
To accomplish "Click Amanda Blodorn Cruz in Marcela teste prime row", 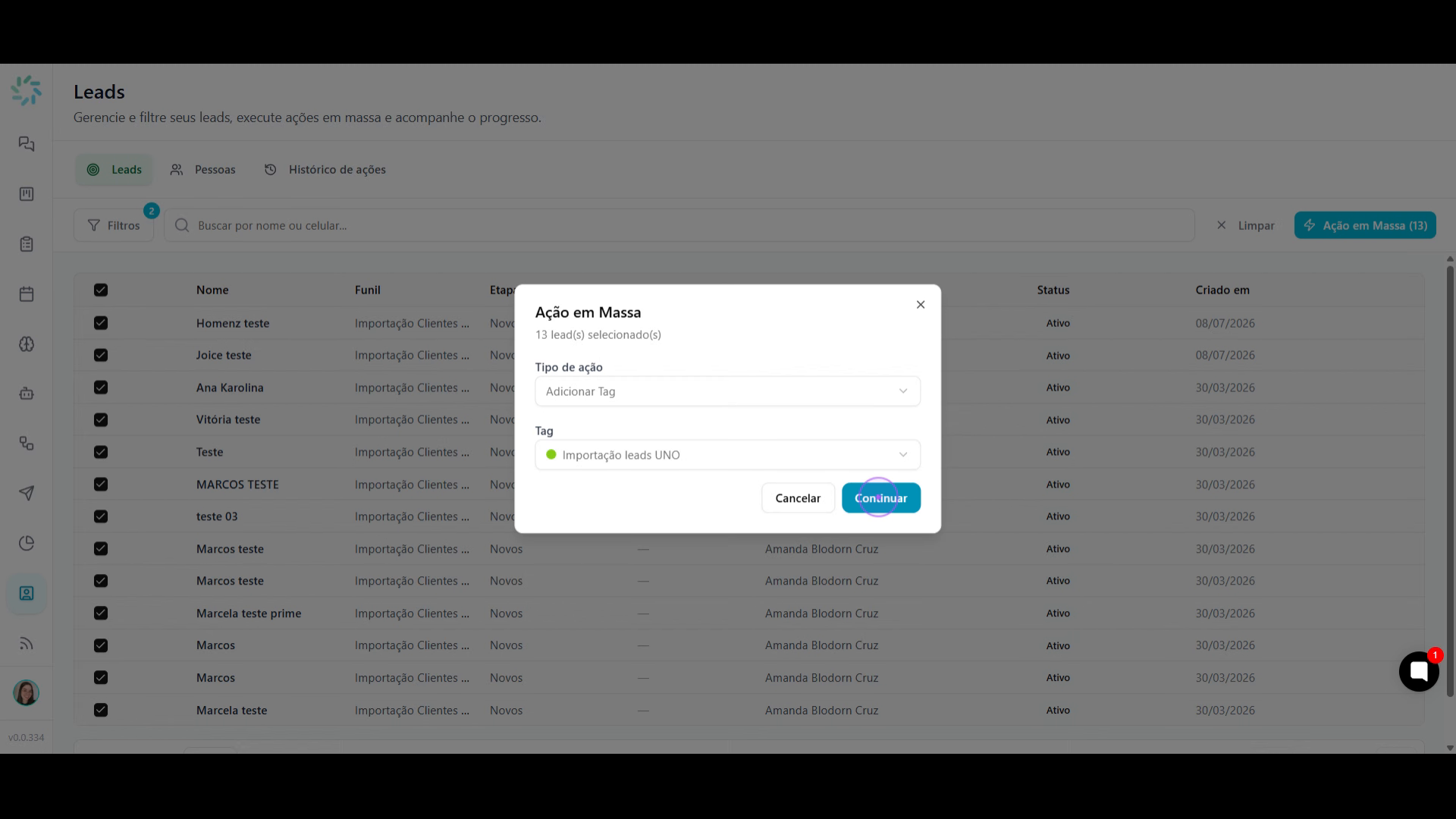I will (821, 613).
